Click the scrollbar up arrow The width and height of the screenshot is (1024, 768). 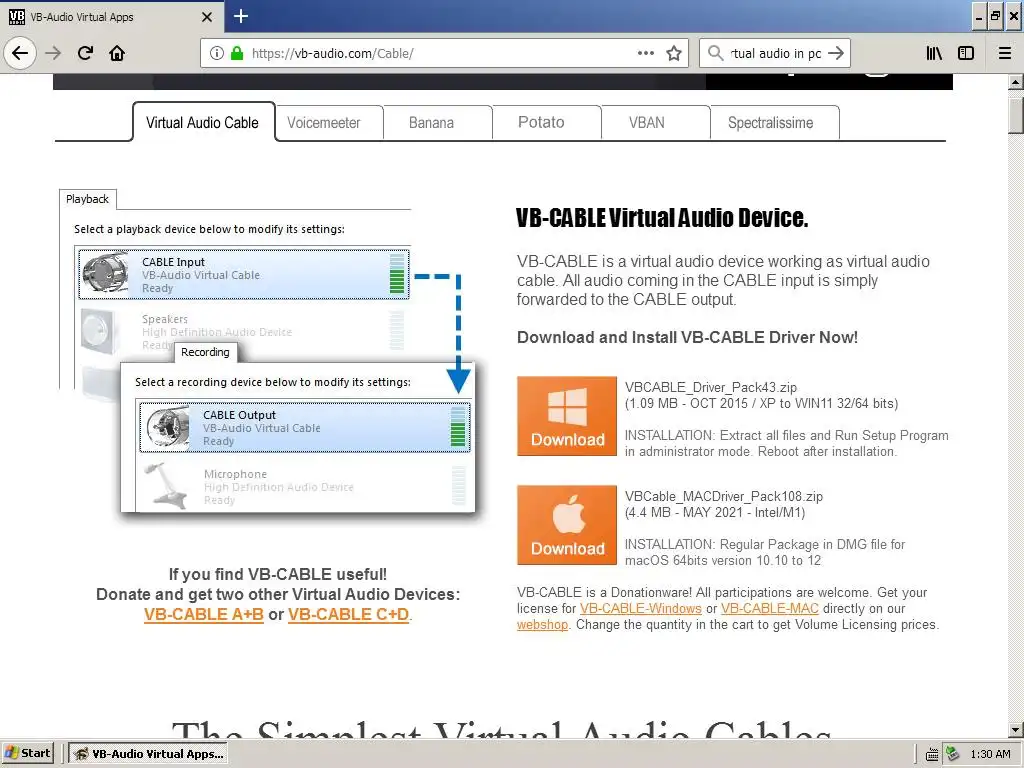[x=1015, y=82]
